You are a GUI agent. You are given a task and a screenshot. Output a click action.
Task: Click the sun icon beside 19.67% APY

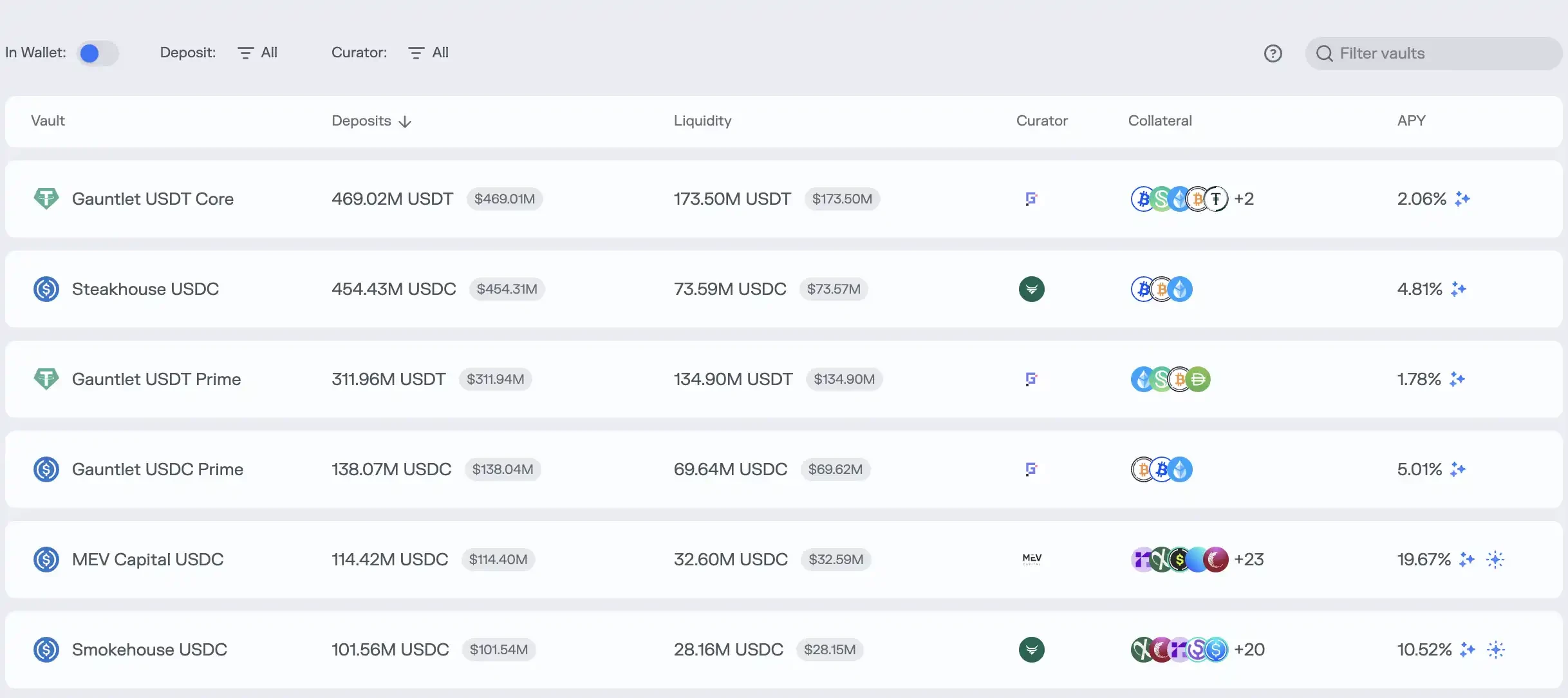tap(1495, 560)
